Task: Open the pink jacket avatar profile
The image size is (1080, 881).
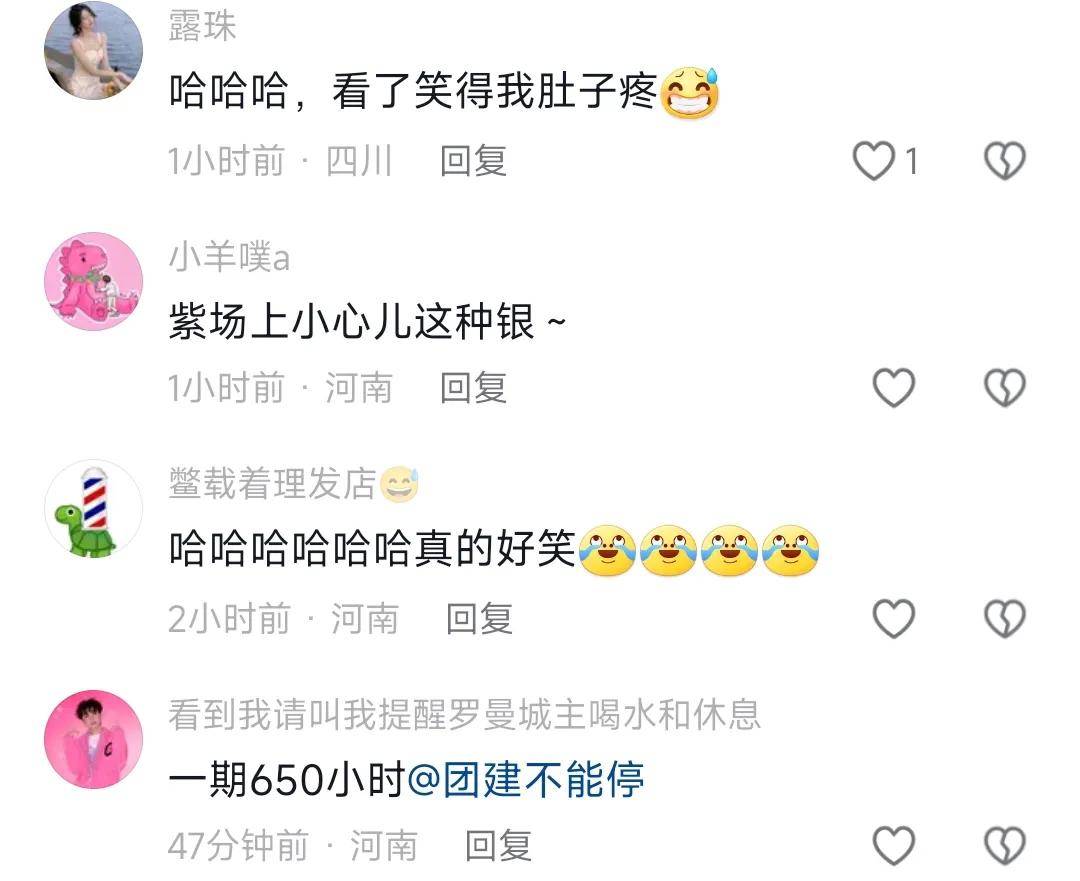Action: pos(94,739)
